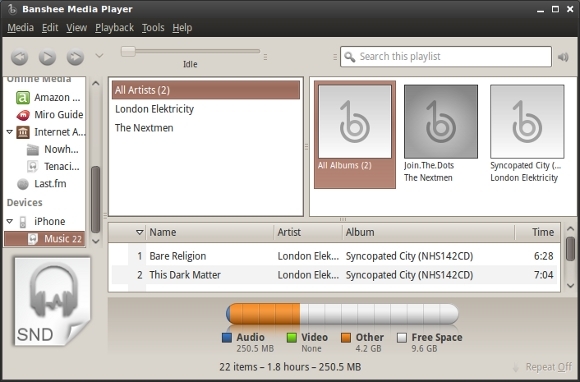Sort by the Artist column header
The width and height of the screenshot is (580, 382).
308,232
